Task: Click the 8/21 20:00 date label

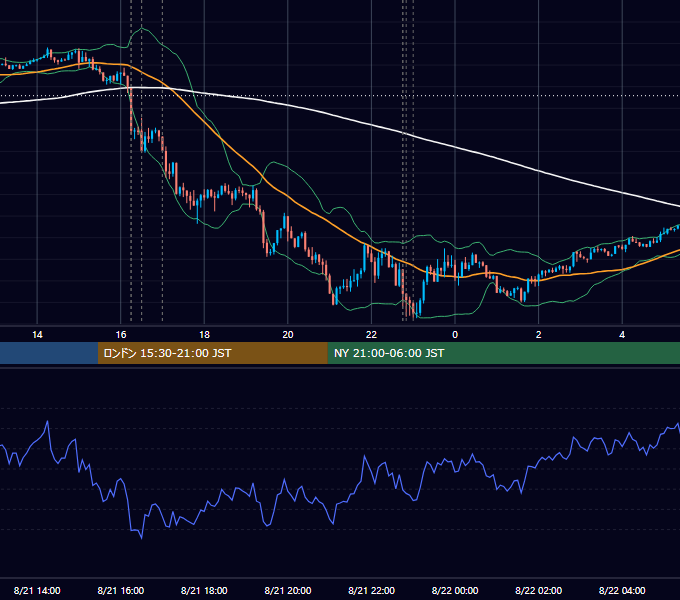Action: point(288,590)
